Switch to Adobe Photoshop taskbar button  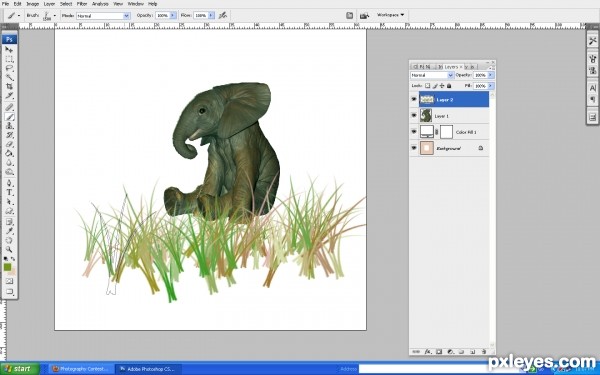click(x=148, y=369)
